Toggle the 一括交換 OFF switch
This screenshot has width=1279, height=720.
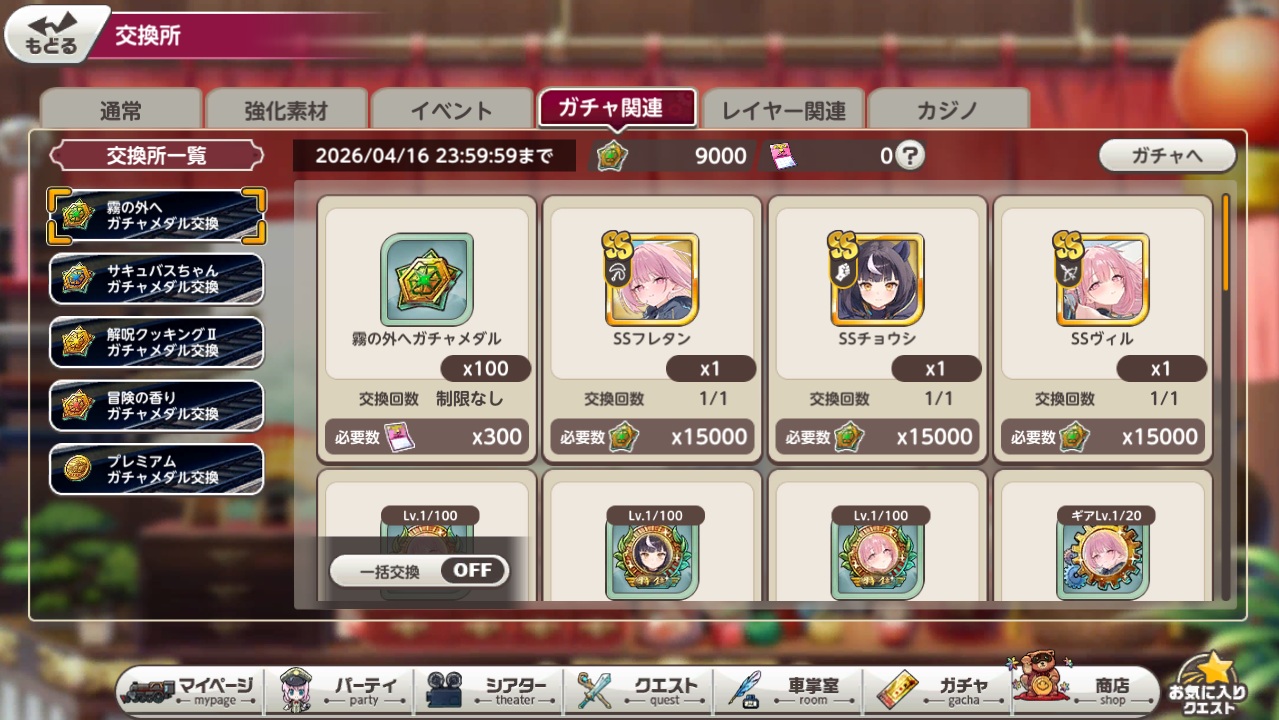point(420,571)
